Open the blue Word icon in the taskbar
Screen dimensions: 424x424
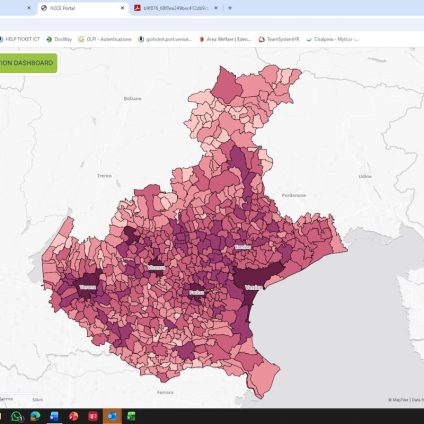[54, 416]
